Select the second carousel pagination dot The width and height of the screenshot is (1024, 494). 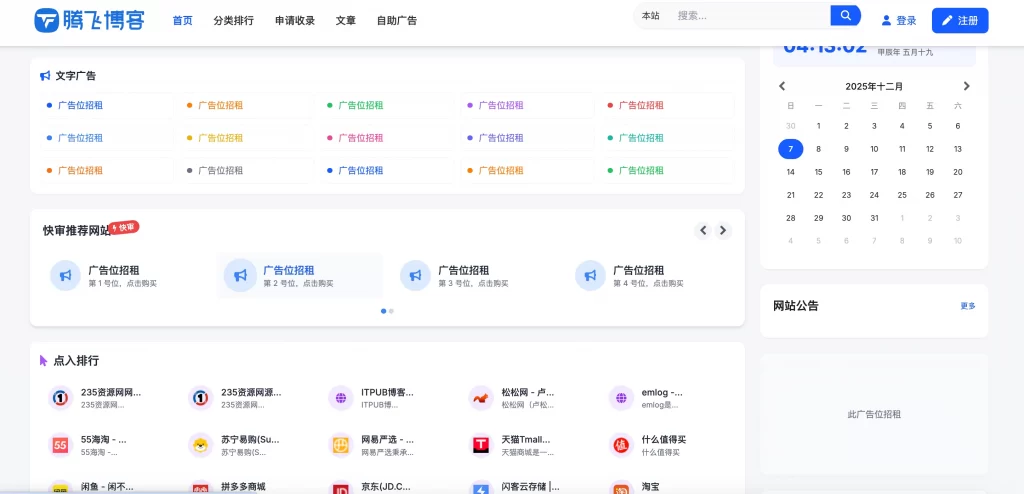pos(391,311)
